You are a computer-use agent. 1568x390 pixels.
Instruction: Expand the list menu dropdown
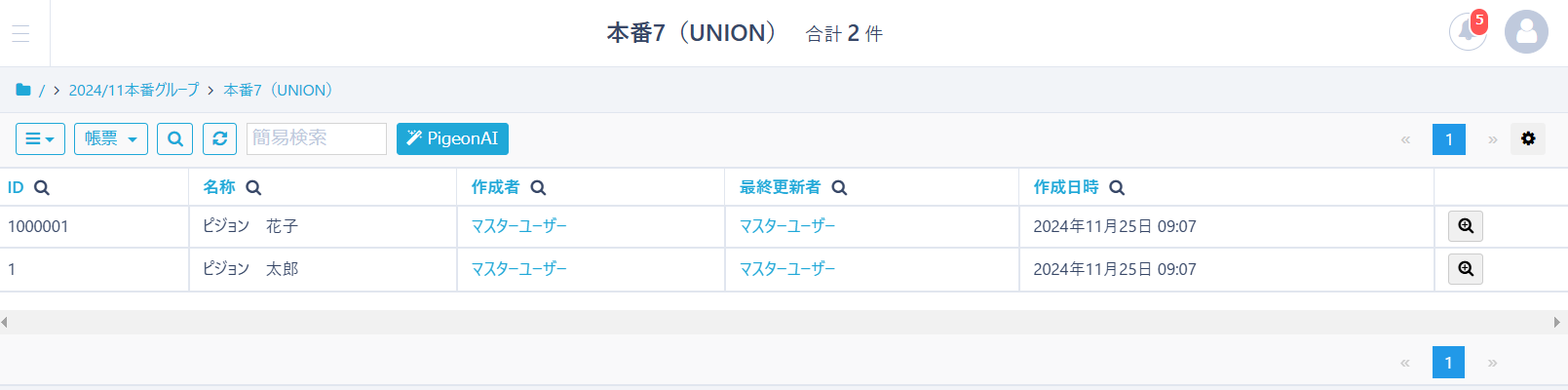[40, 138]
